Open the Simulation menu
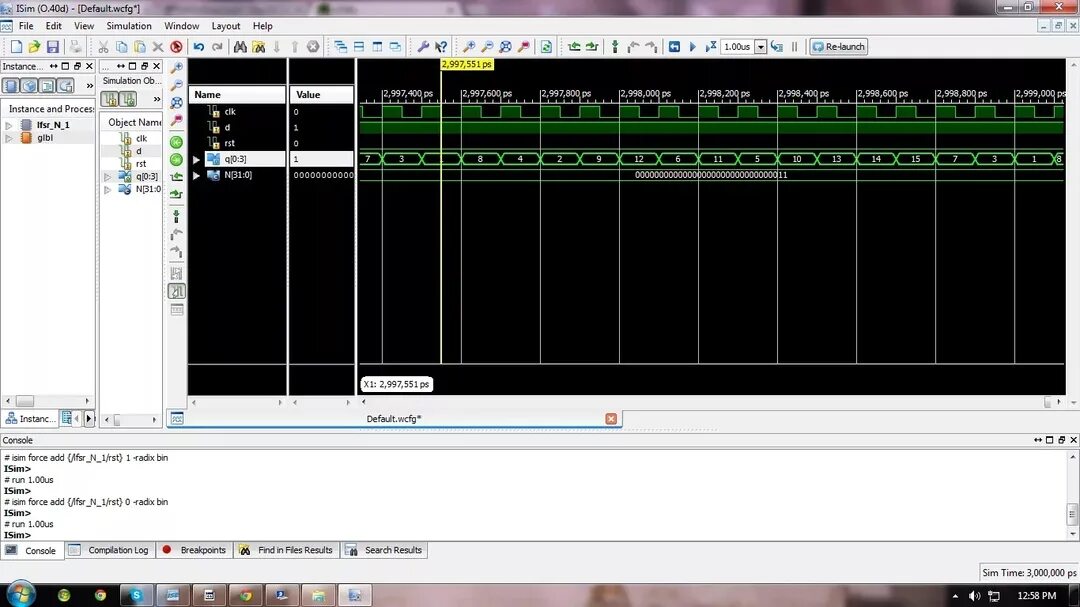Image resolution: width=1080 pixels, height=607 pixels. [129, 26]
